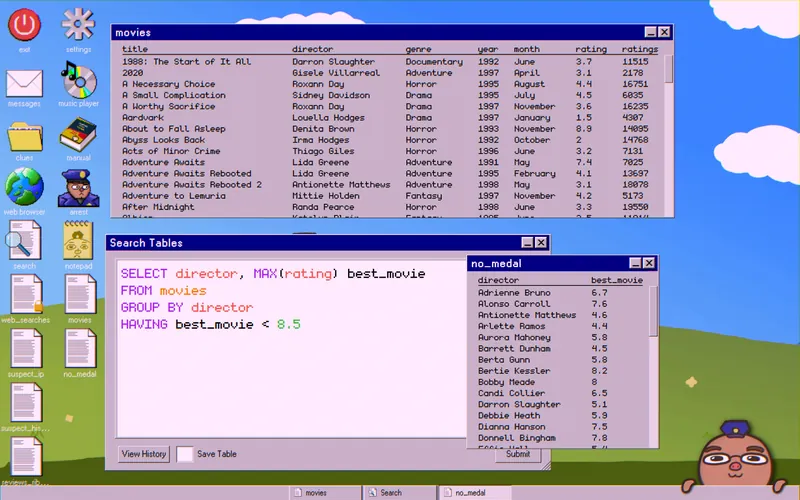Minimize the Search Tables window
This screenshot has width=800, height=500.
pos(527,242)
